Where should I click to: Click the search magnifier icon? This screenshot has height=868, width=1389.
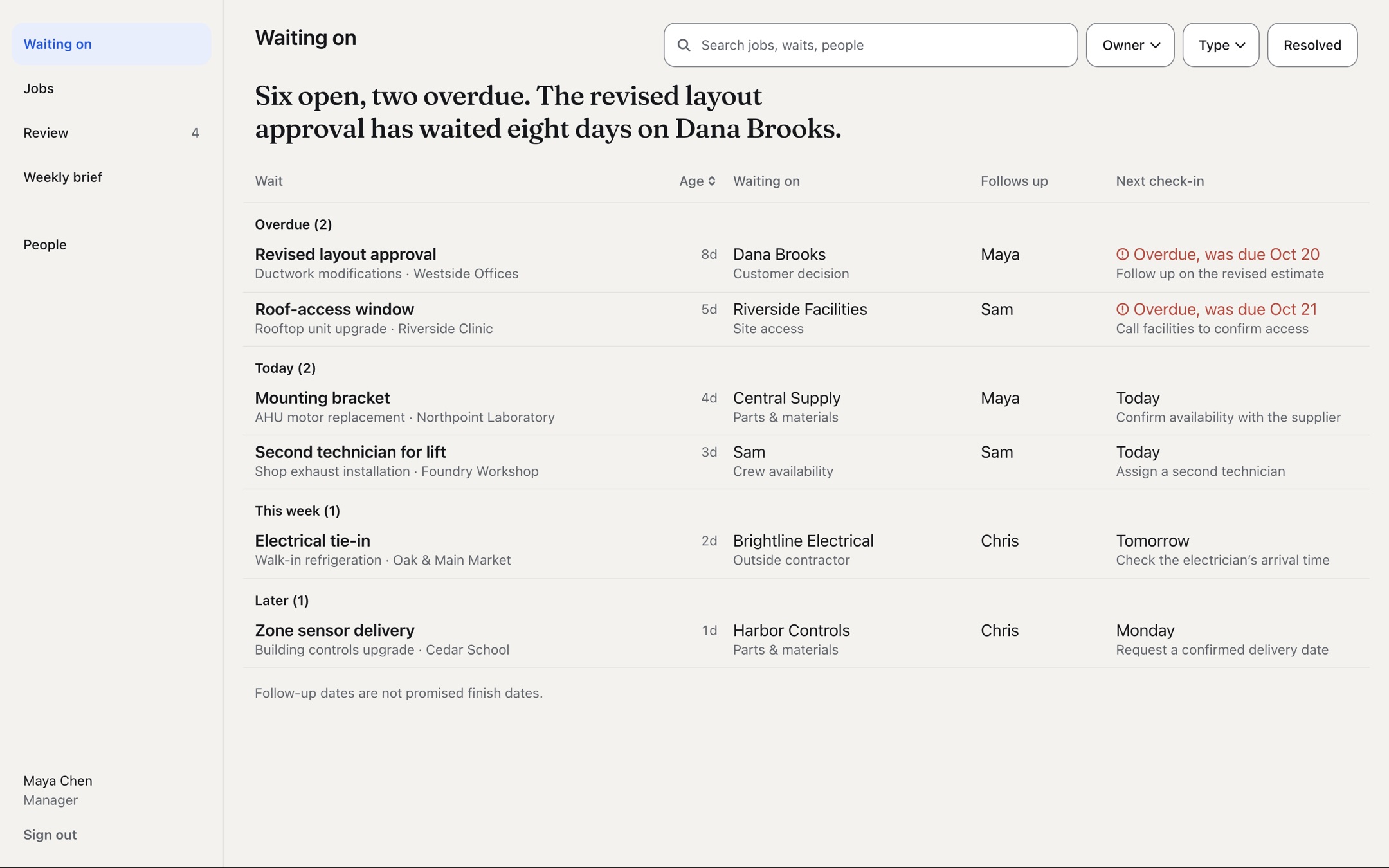pyautogui.click(x=684, y=45)
